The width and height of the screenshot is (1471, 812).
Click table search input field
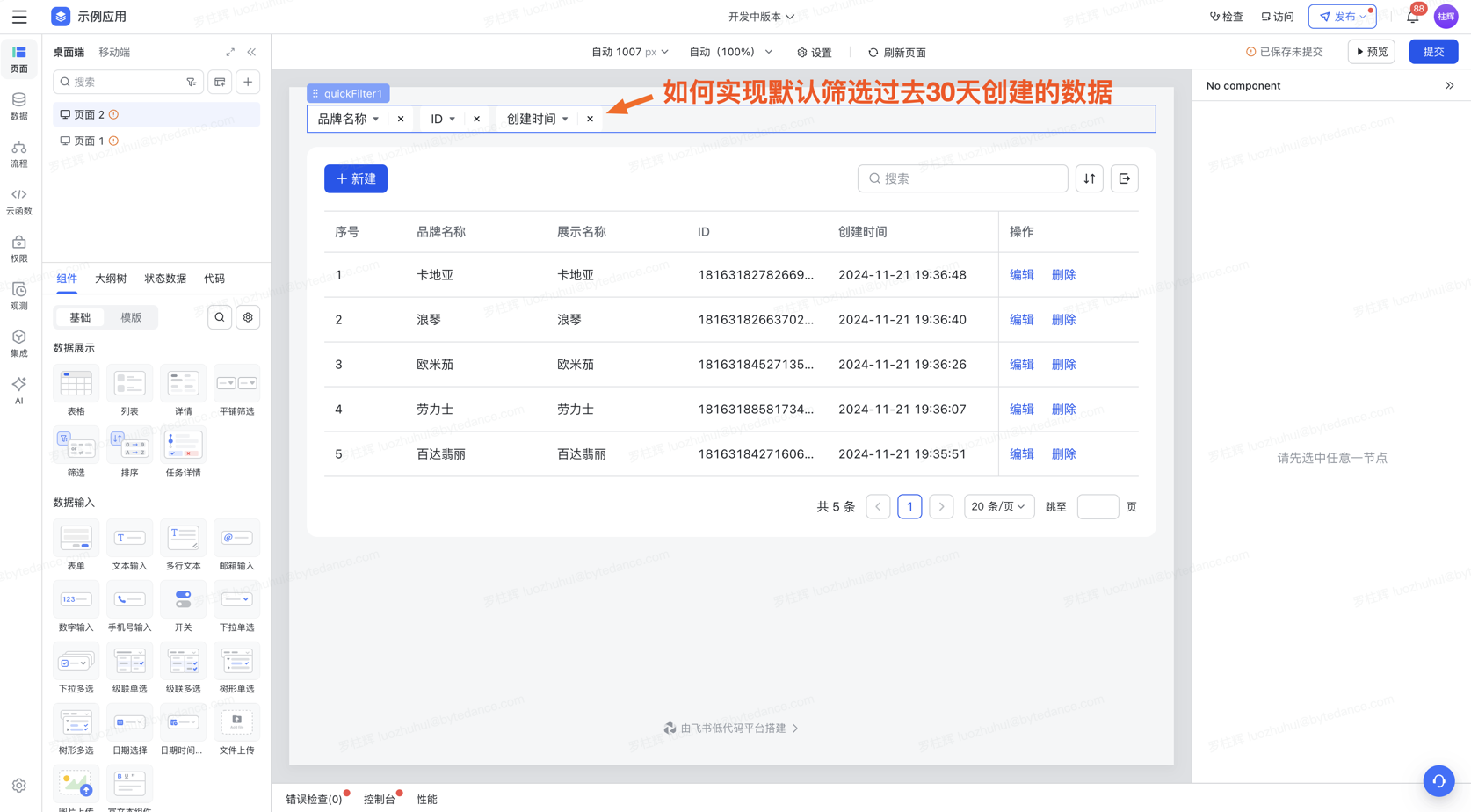coord(963,178)
